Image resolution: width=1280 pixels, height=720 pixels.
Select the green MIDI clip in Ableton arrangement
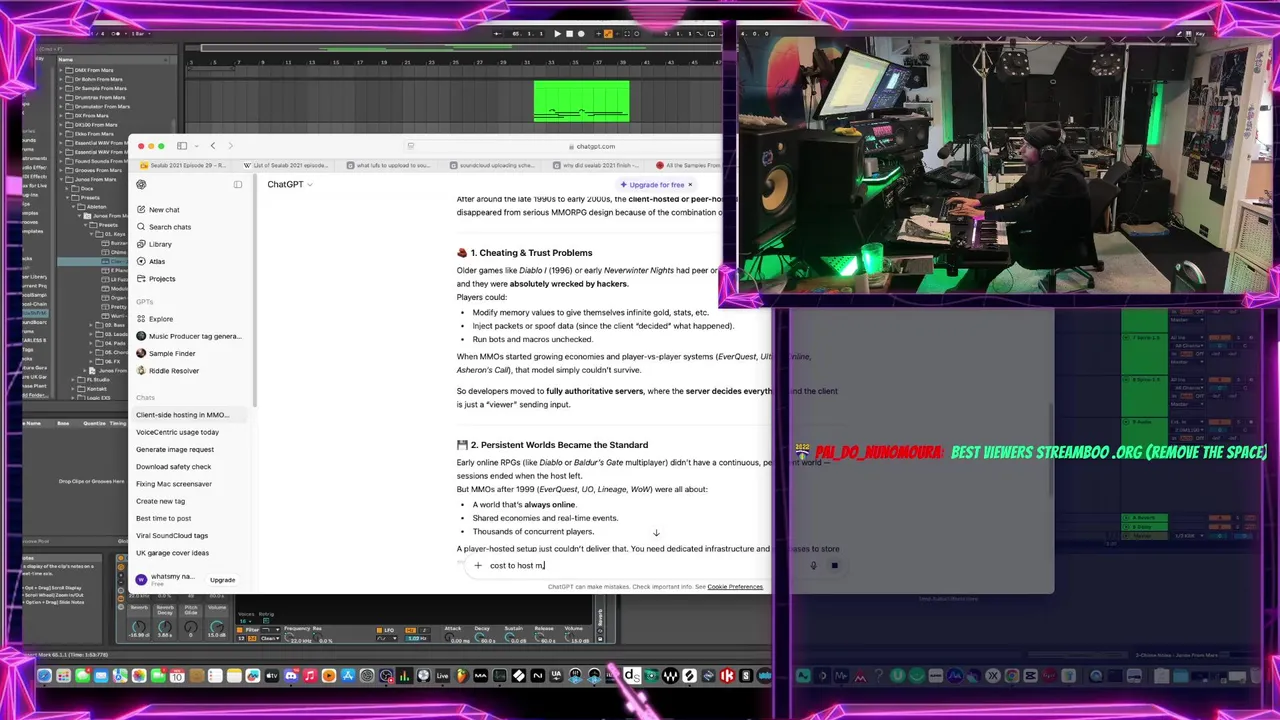(581, 101)
